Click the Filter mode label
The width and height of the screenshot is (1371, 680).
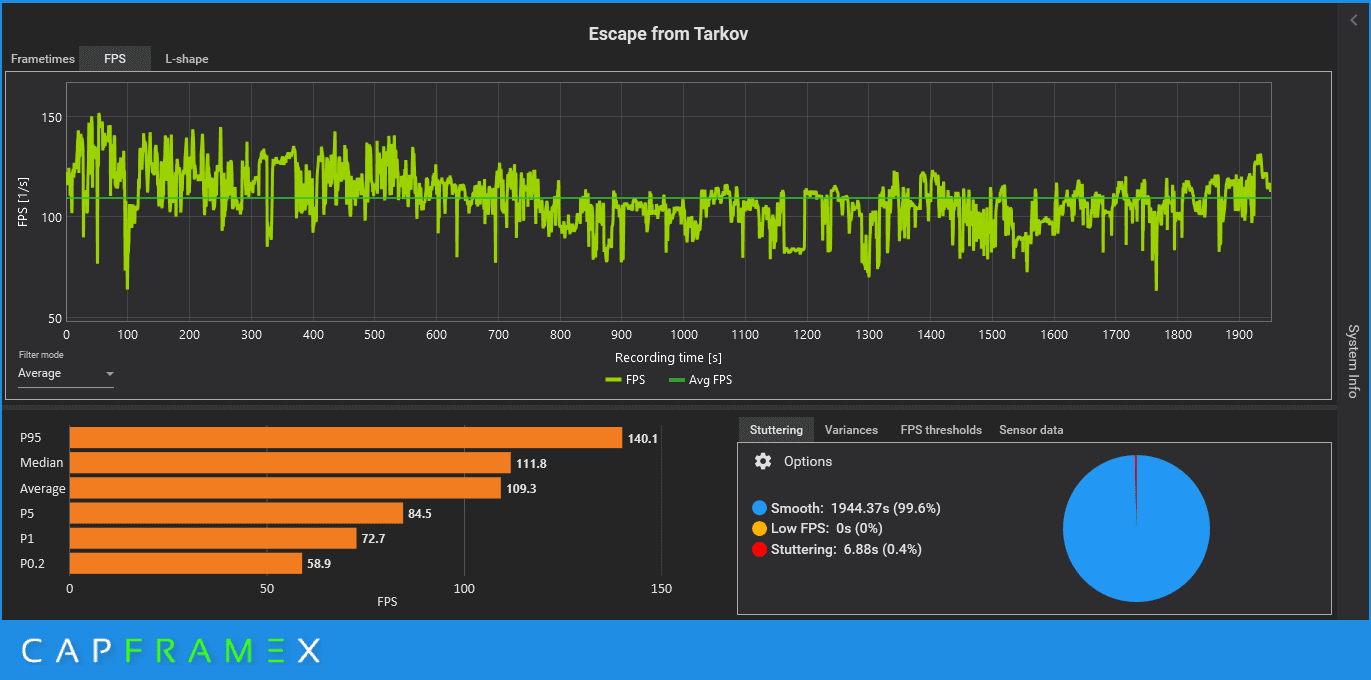coord(41,355)
